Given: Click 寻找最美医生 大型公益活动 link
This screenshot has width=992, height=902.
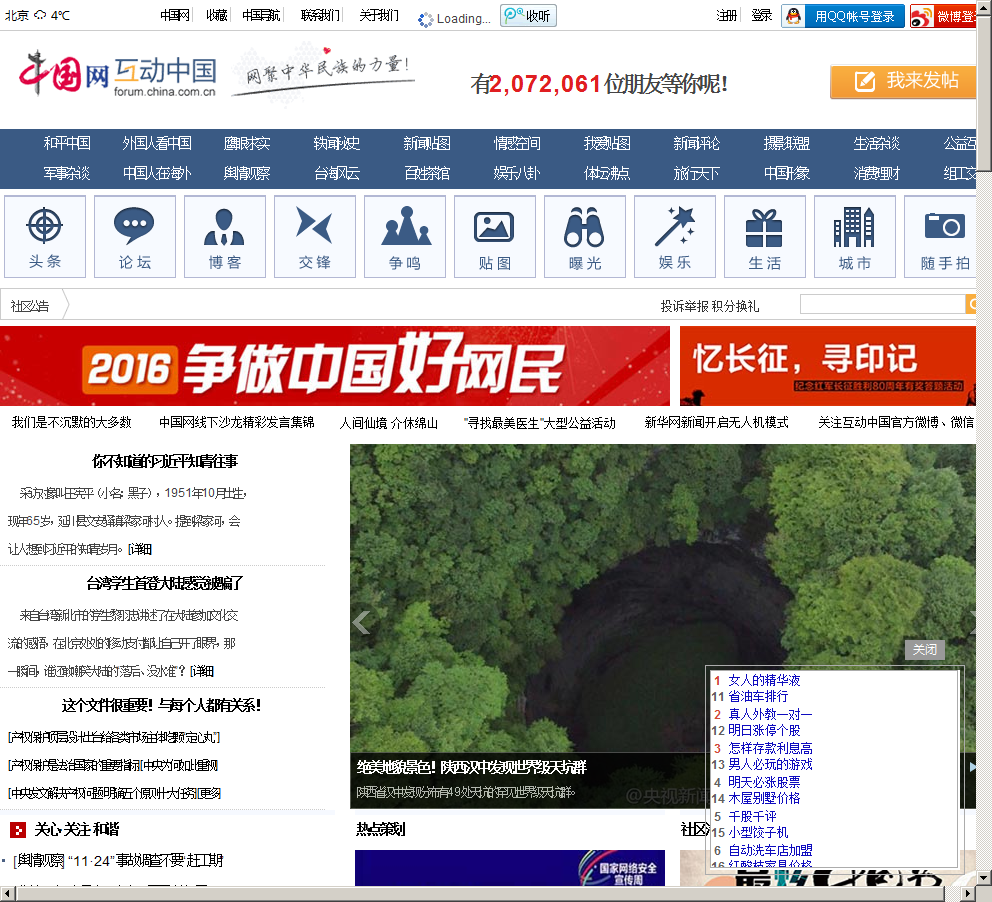Looking at the screenshot, I should click(x=540, y=423).
